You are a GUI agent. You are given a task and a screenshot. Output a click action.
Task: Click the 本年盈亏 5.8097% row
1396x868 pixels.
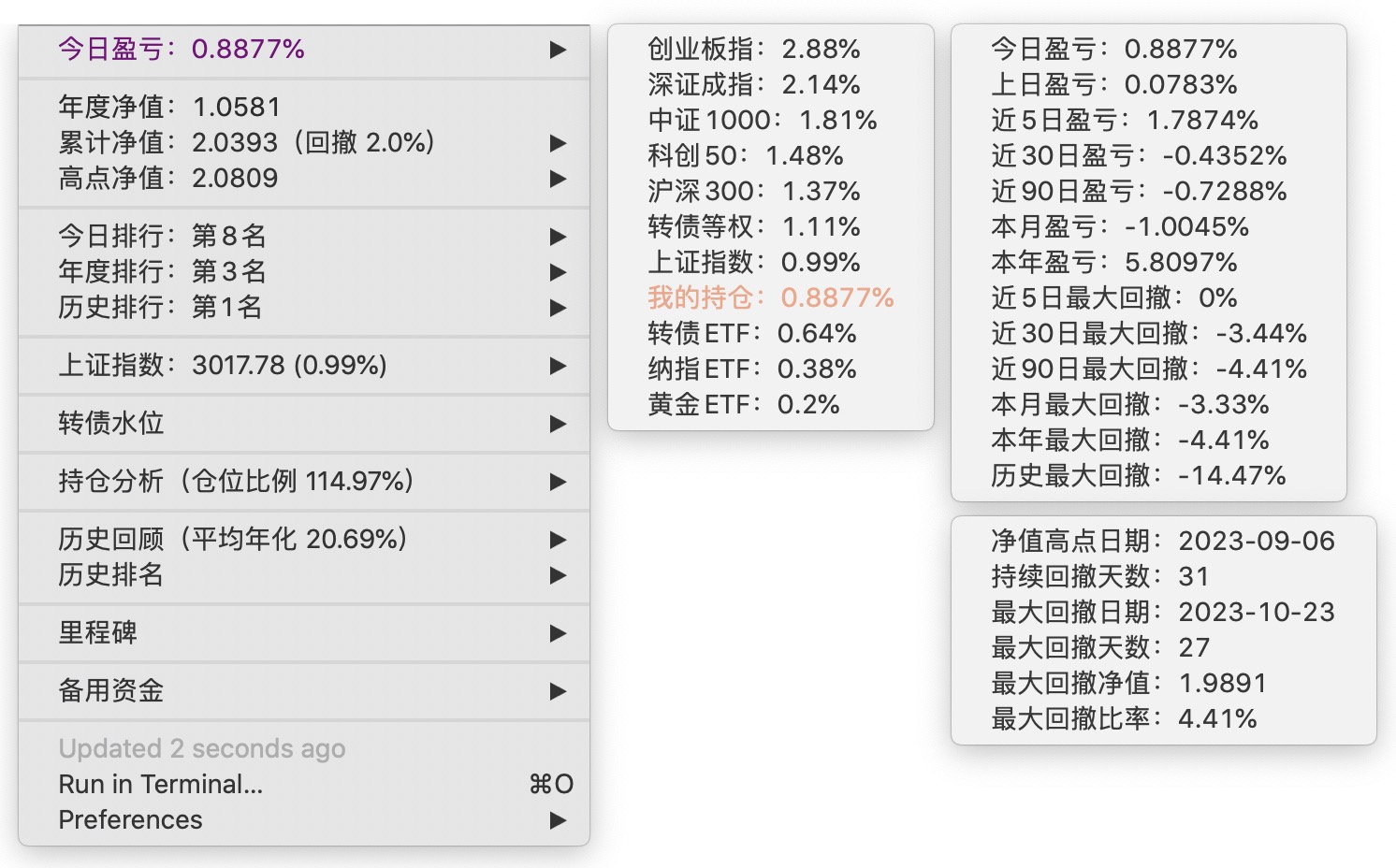(1113, 263)
